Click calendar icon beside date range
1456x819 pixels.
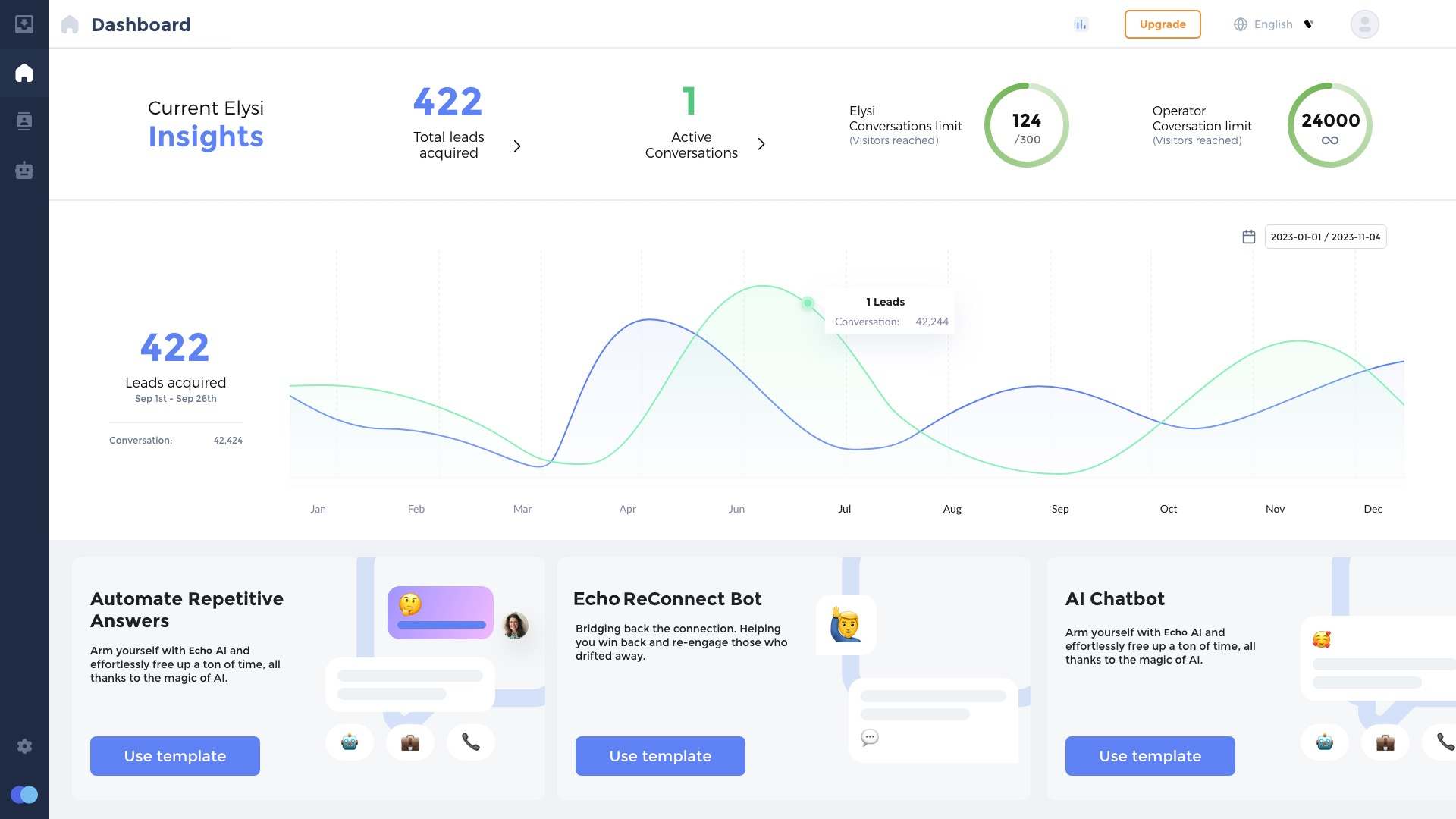coord(1249,237)
